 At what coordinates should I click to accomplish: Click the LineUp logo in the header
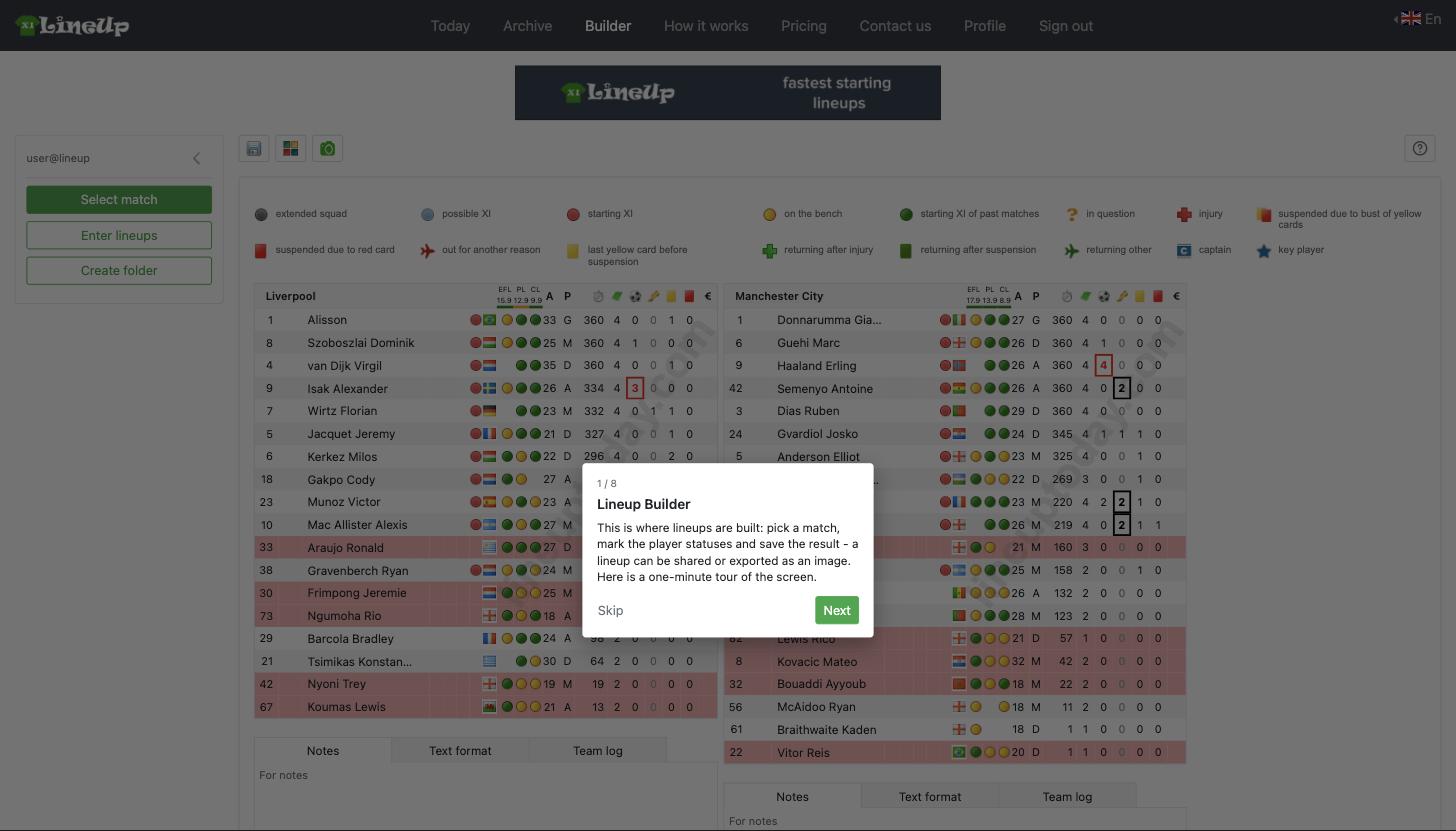(72, 25)
